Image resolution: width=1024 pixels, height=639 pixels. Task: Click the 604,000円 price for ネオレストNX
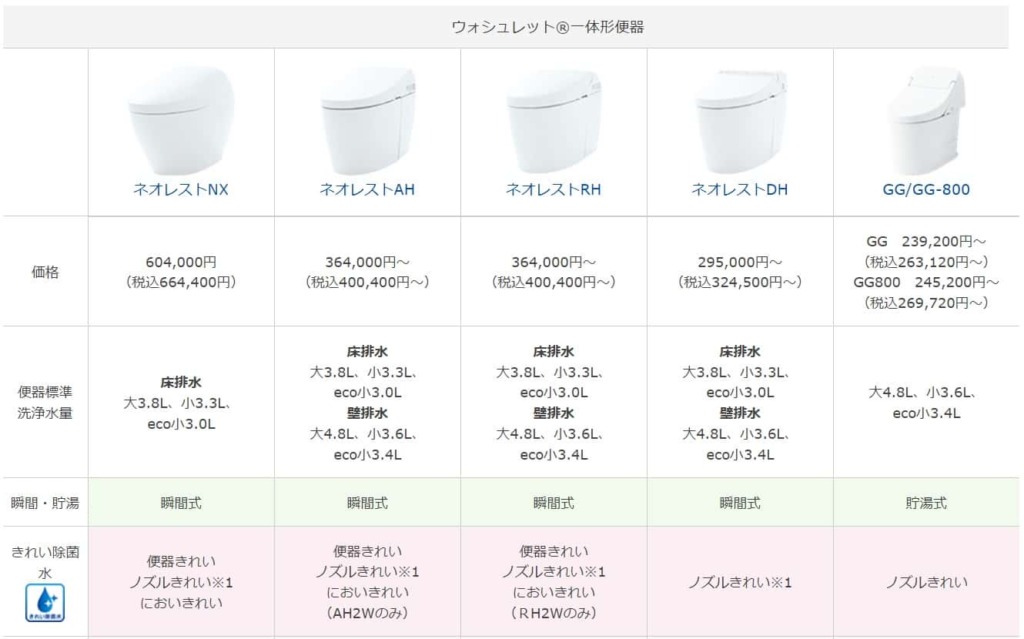[181, 262]
